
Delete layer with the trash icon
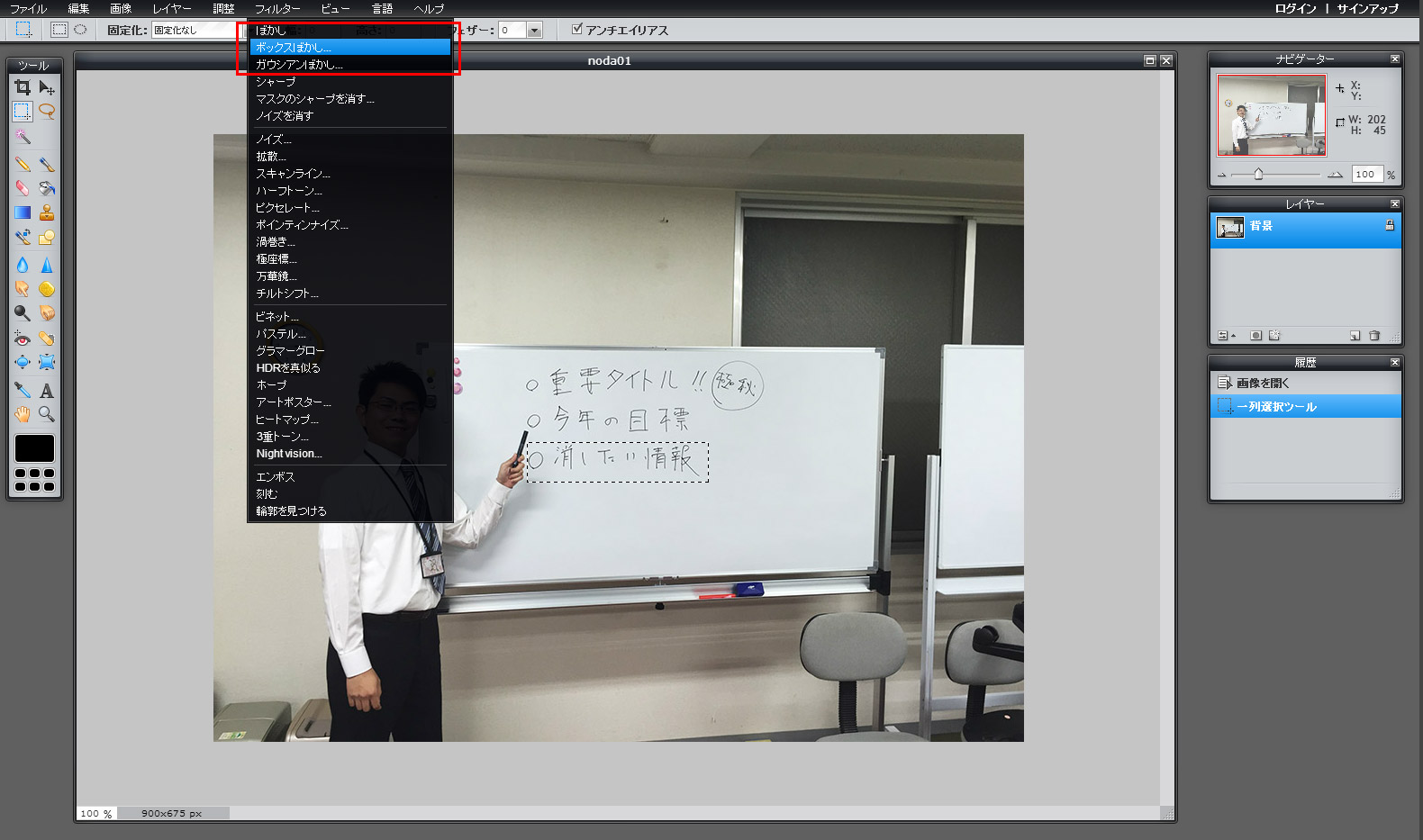coord(1374,336)
